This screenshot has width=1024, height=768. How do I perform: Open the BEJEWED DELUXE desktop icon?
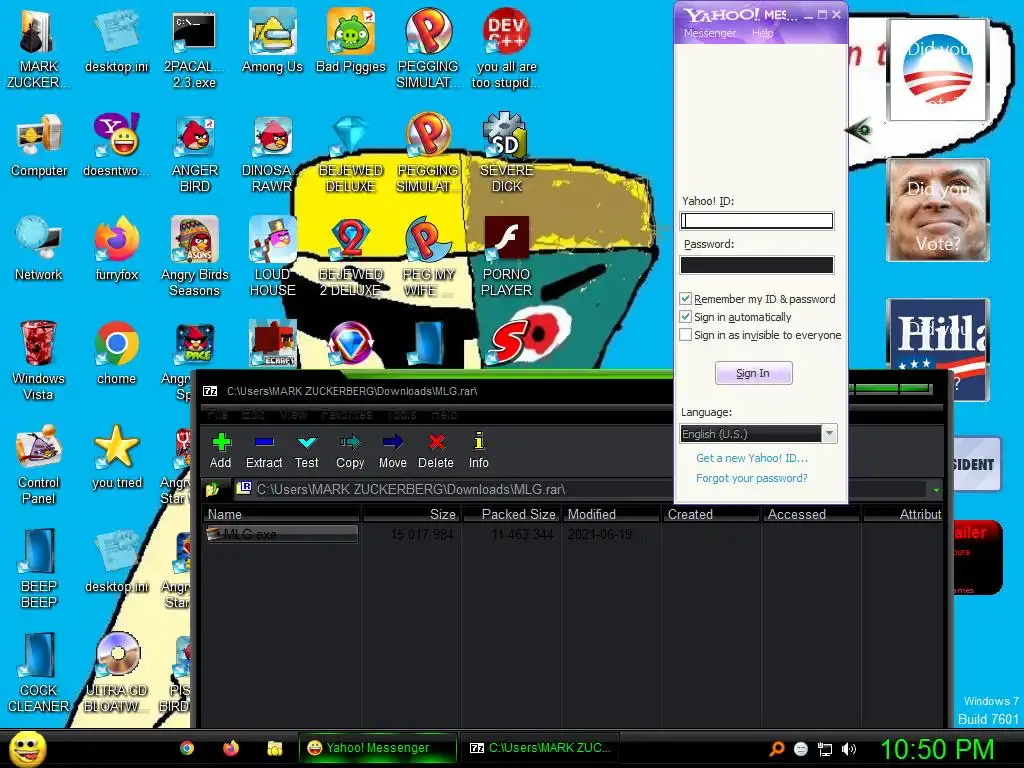(x=351, y=153)
